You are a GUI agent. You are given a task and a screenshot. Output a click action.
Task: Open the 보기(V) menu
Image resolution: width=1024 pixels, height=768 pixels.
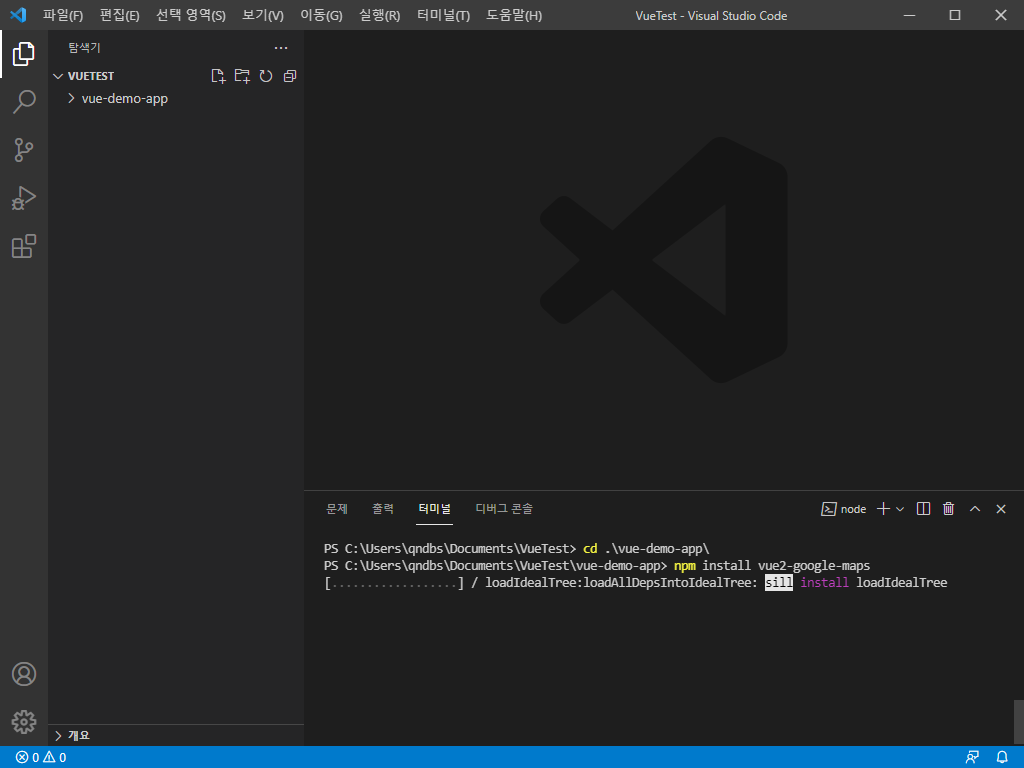click(263, 15)
